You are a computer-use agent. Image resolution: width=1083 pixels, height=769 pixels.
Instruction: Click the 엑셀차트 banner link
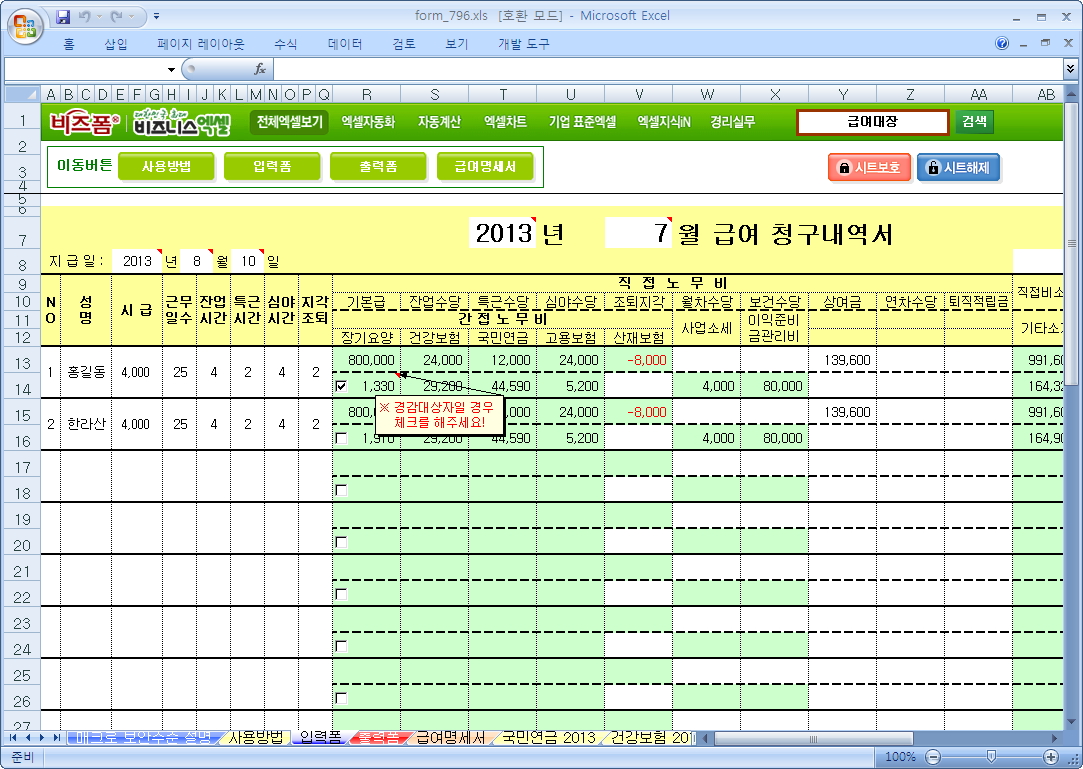pyautogui.click(x=505, y=122)
